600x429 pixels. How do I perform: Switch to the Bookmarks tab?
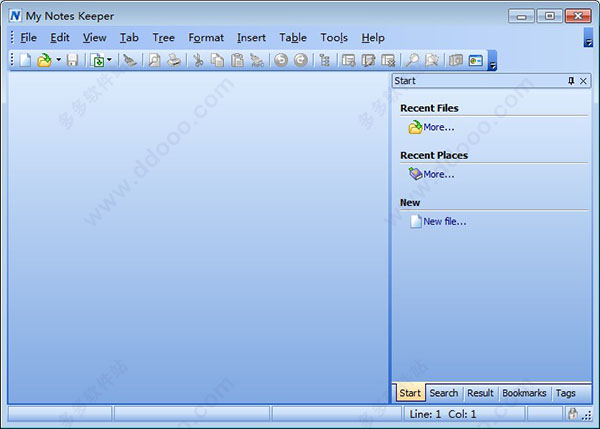[524, 393]
